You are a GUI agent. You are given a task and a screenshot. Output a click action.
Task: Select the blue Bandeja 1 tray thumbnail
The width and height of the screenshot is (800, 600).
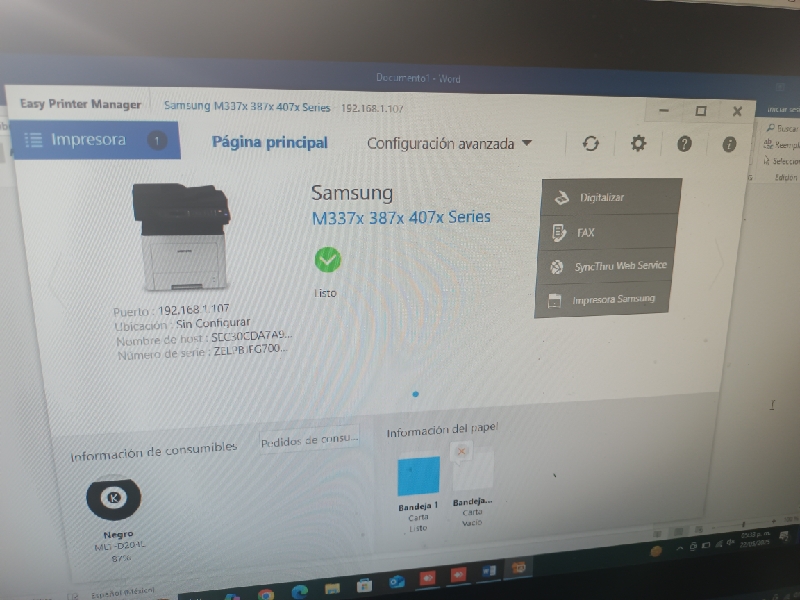point(418,476)
